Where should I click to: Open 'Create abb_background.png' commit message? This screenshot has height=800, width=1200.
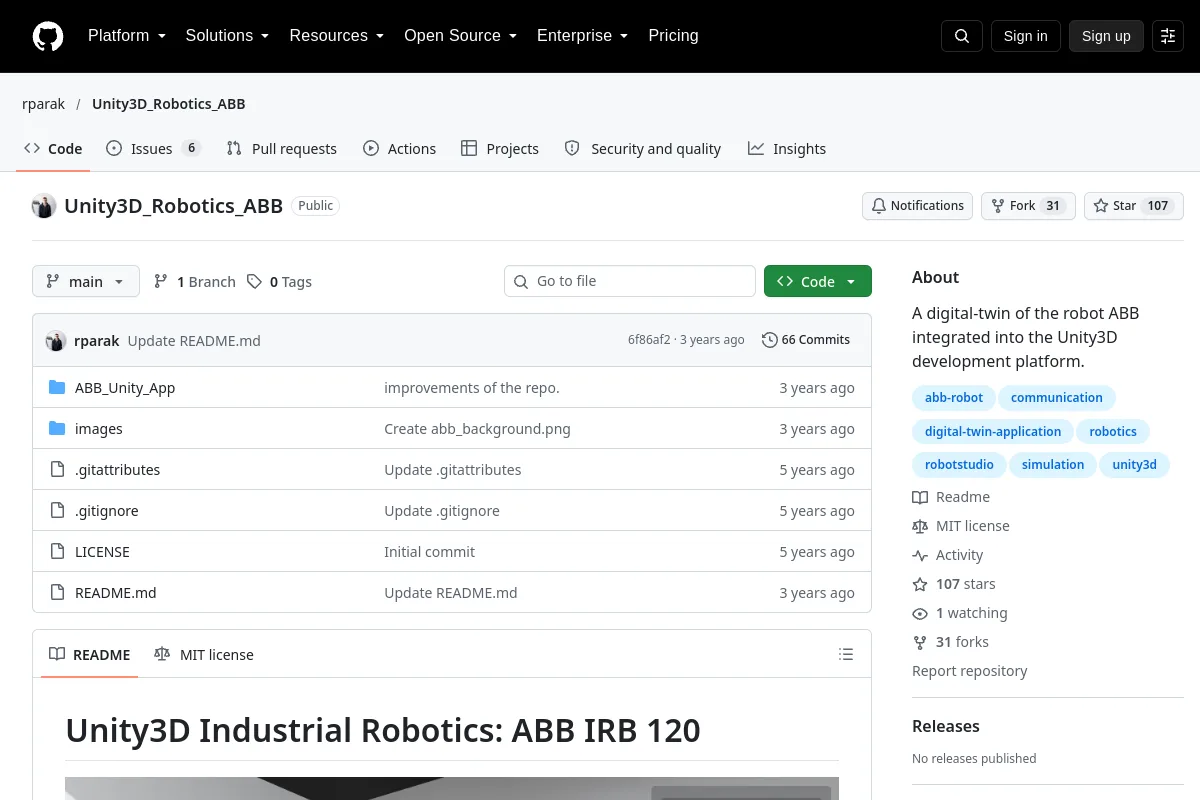click(477, 429)
